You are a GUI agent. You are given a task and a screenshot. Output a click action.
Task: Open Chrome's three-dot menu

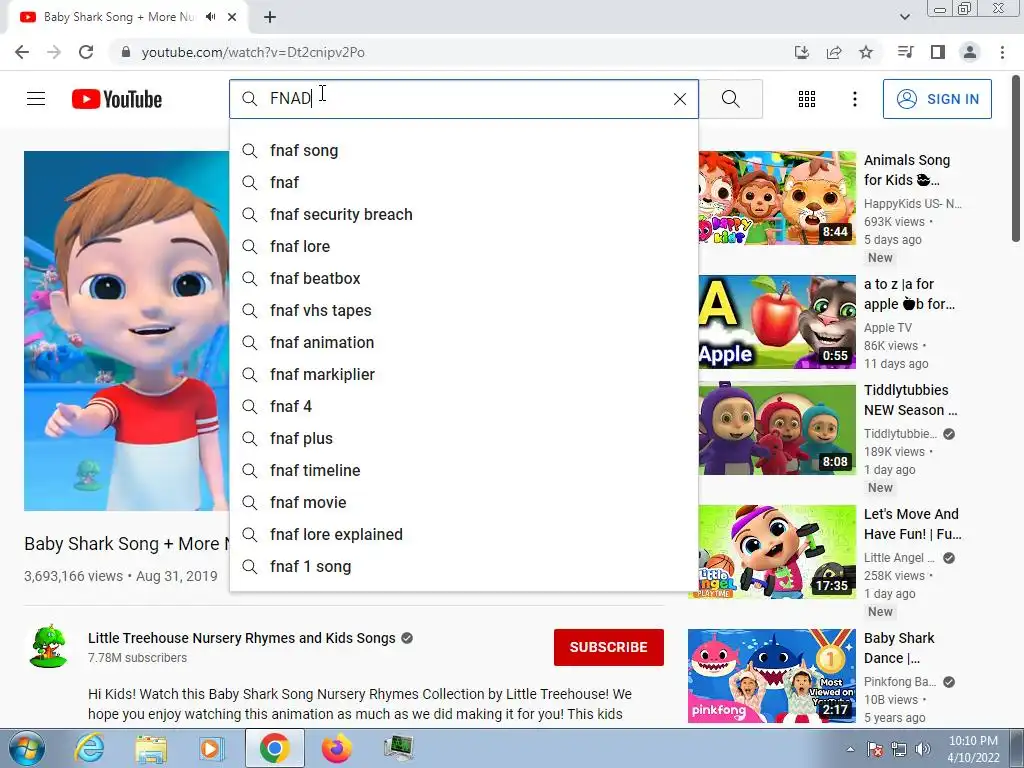(1002, 52)
